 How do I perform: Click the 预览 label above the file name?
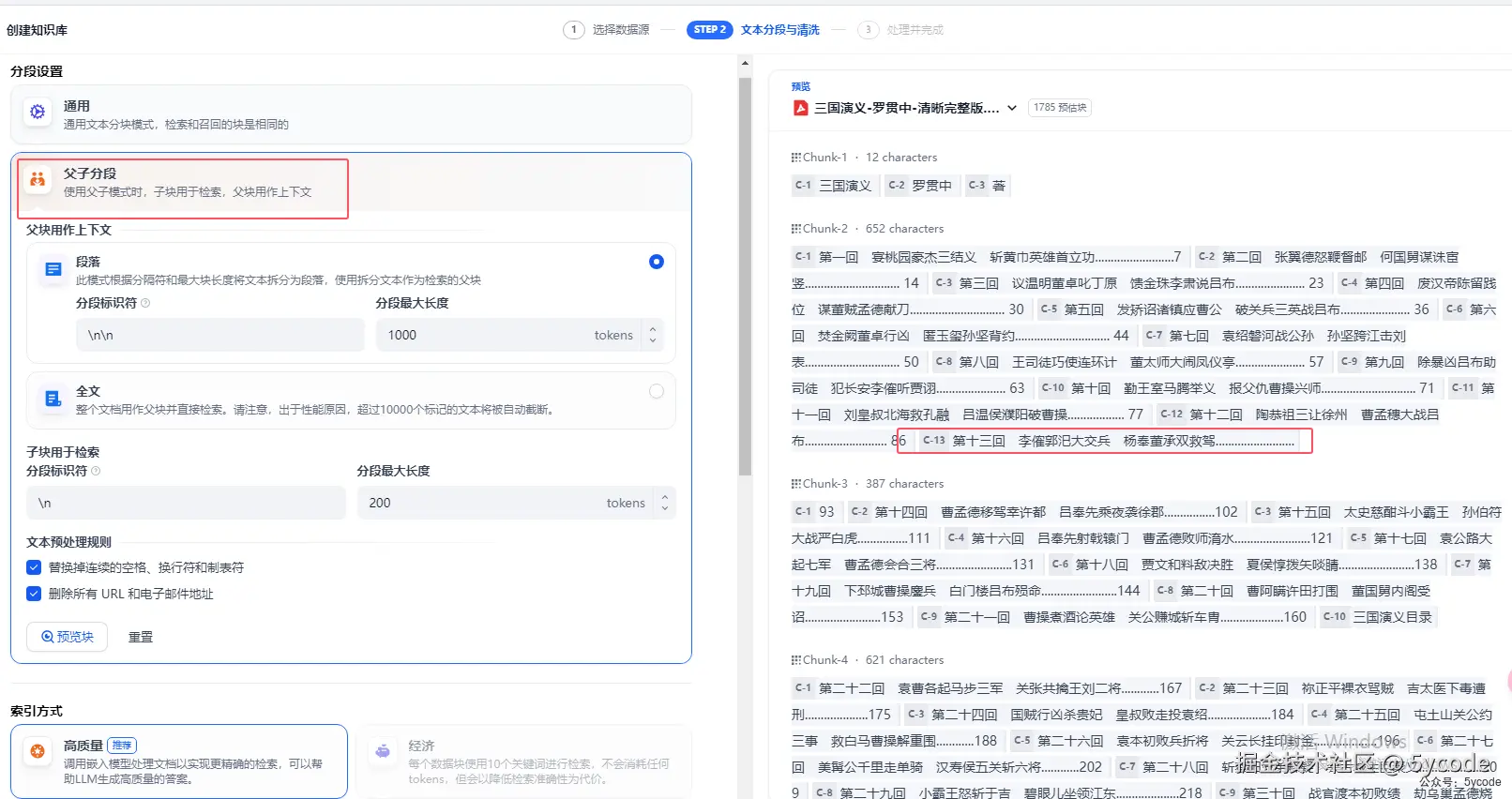[800, 86]
